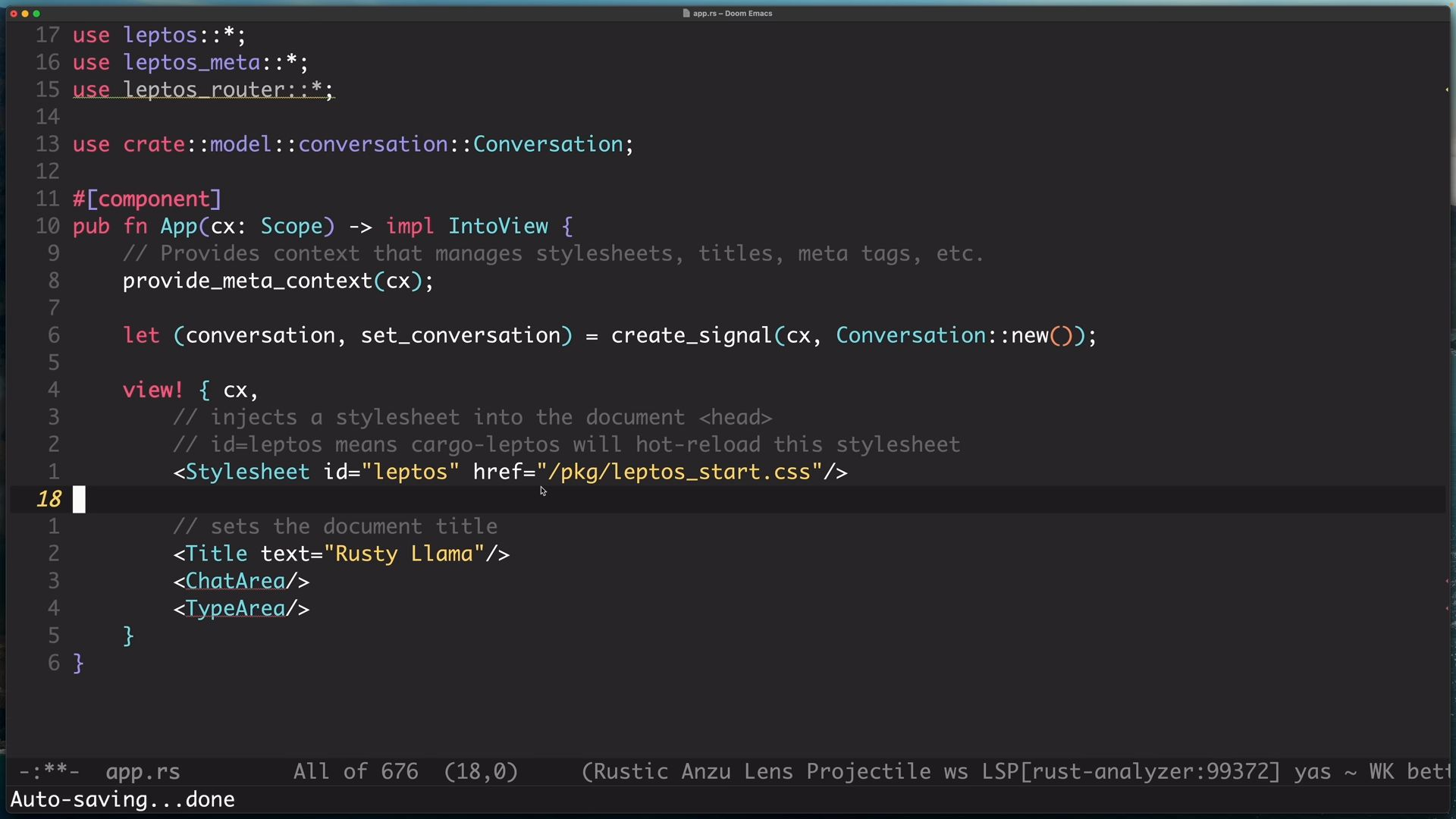Click the underlined TypeArea component tag

click(235, 609)
